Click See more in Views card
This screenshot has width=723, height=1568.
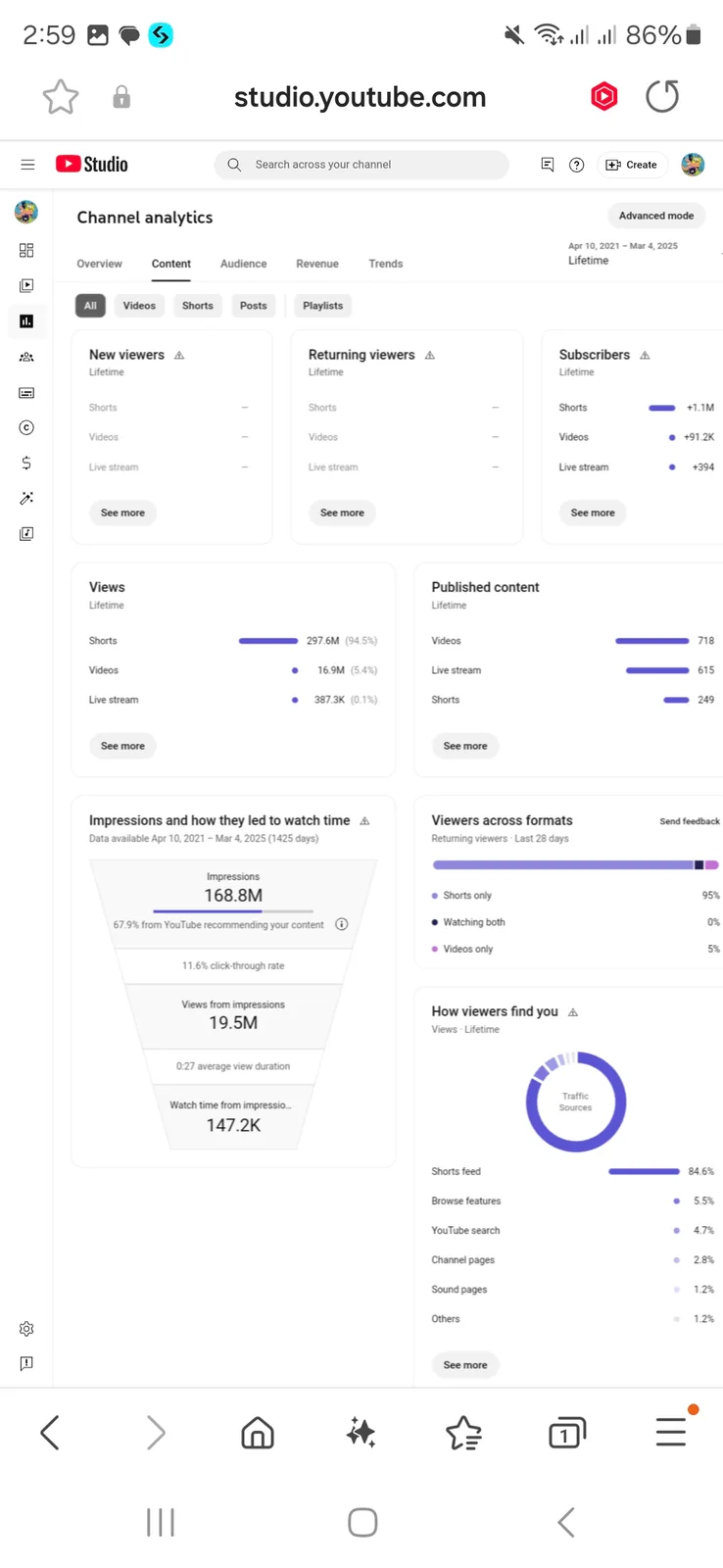122,746
